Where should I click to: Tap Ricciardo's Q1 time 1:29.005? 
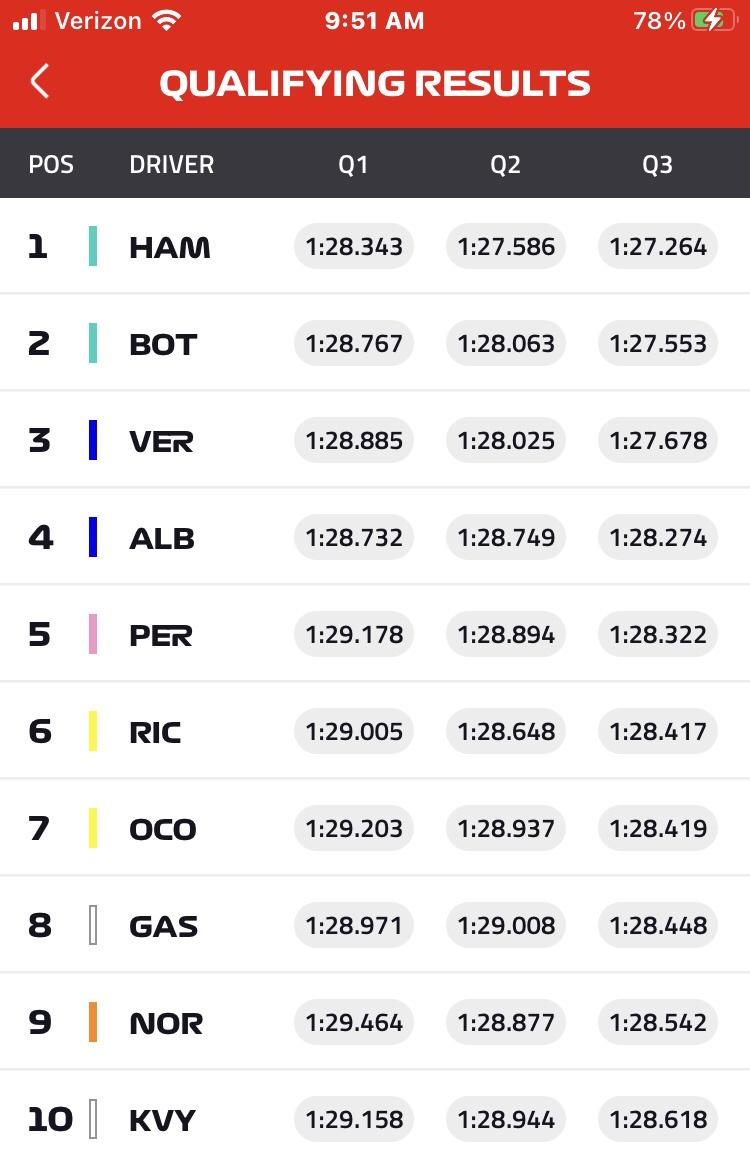click(354, 731)
